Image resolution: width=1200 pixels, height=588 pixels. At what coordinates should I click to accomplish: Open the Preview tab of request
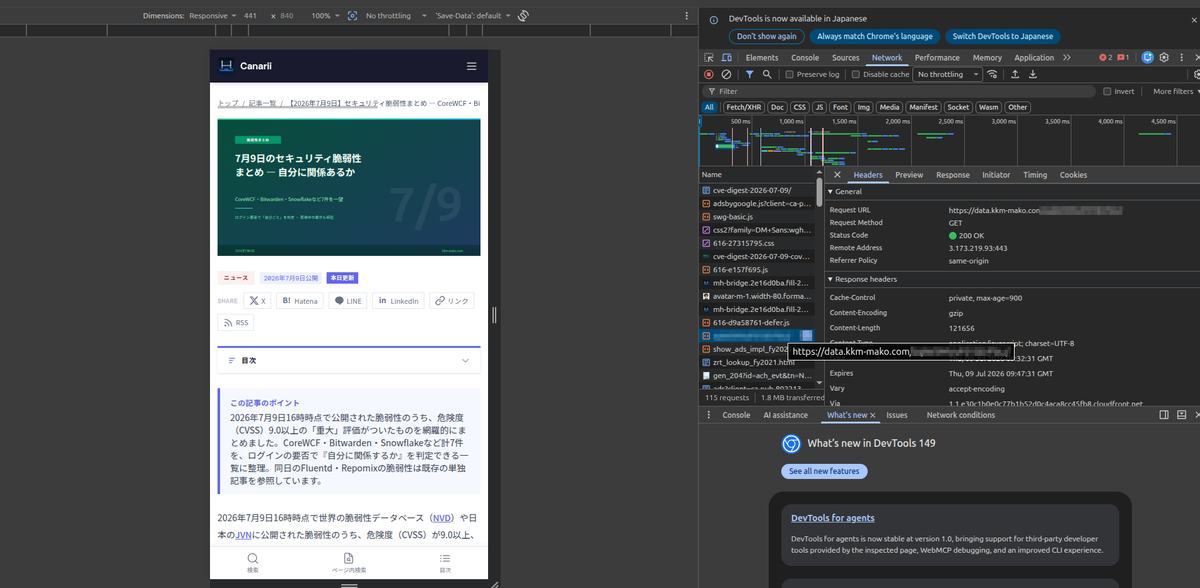point(909,175)
